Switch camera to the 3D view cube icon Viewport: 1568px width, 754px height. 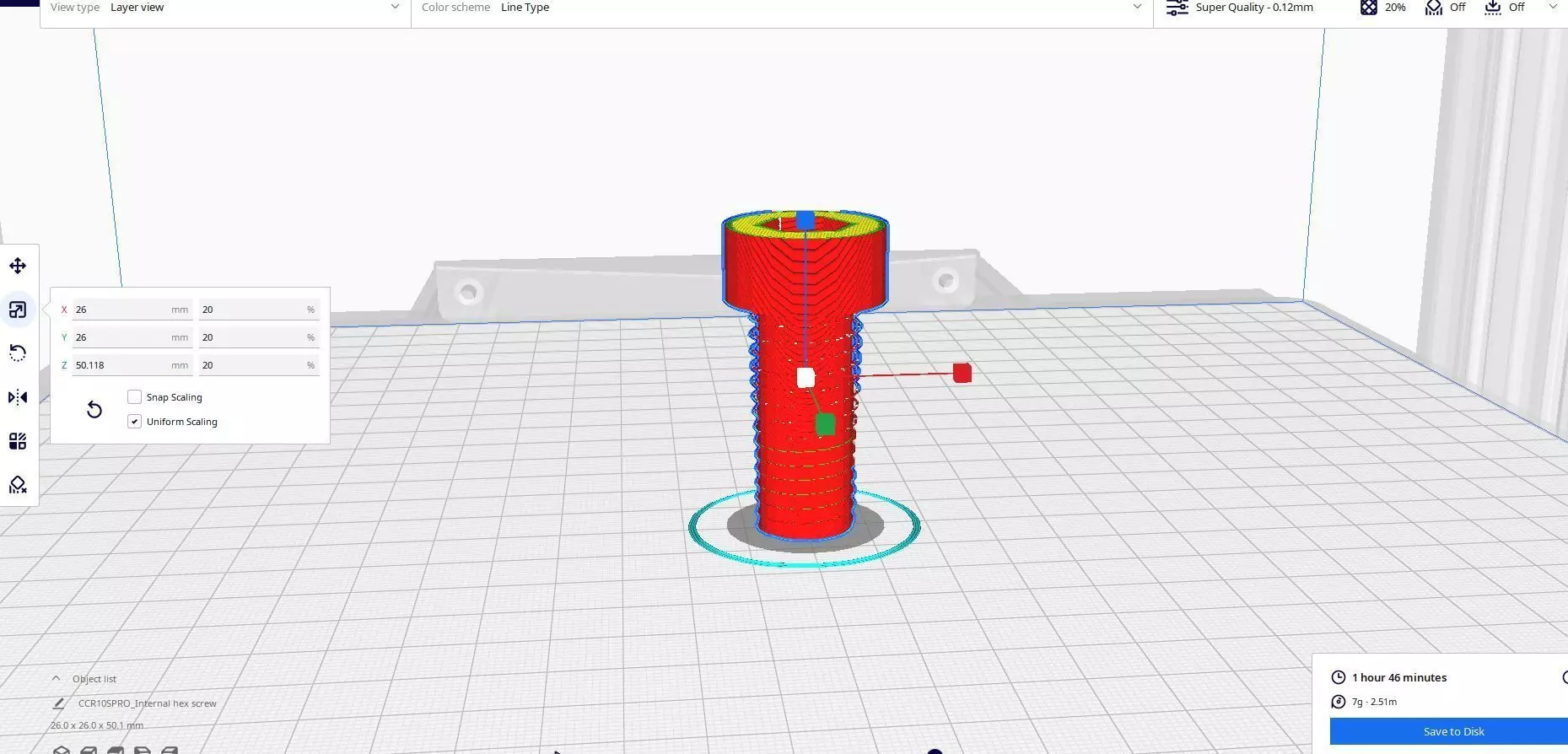pyautogui.click(x=61, y=750)
